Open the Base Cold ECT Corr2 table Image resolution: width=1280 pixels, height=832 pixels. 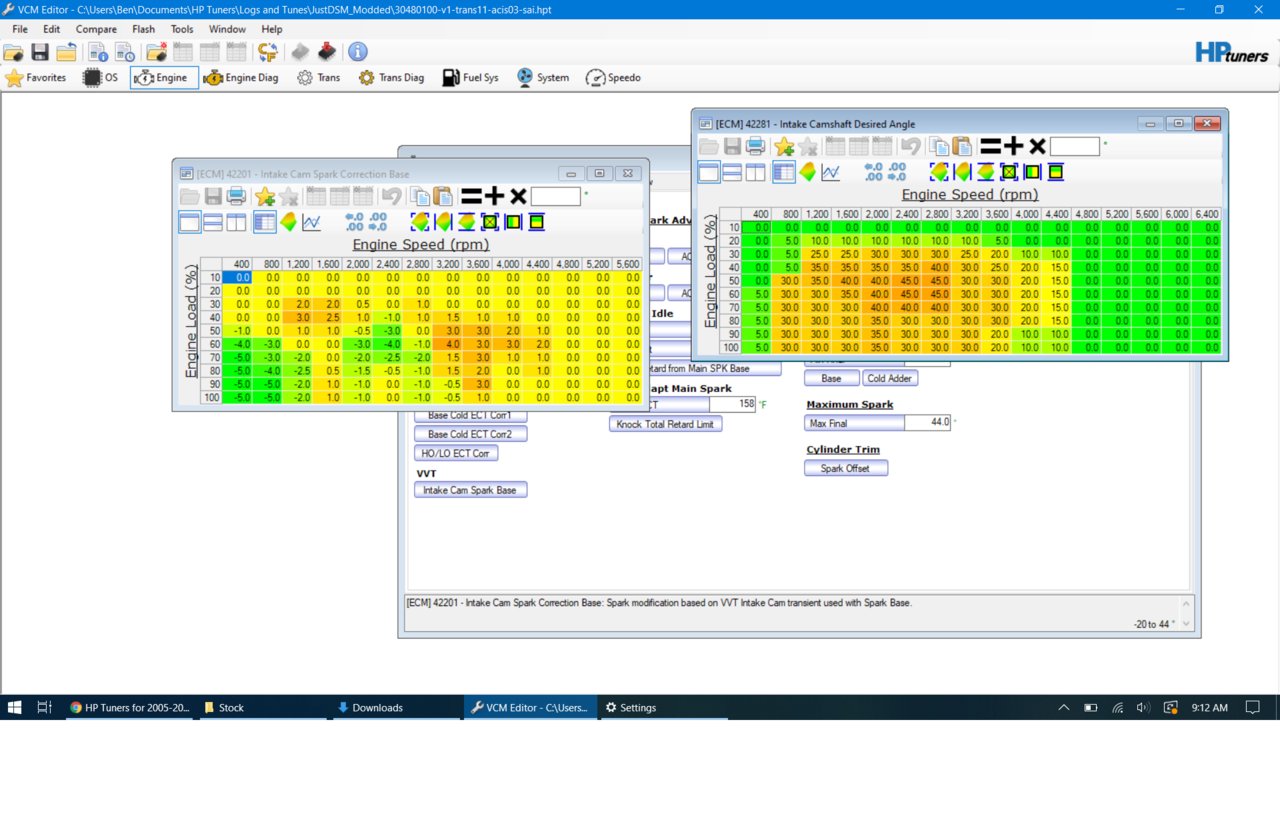(x=470, y=434)
